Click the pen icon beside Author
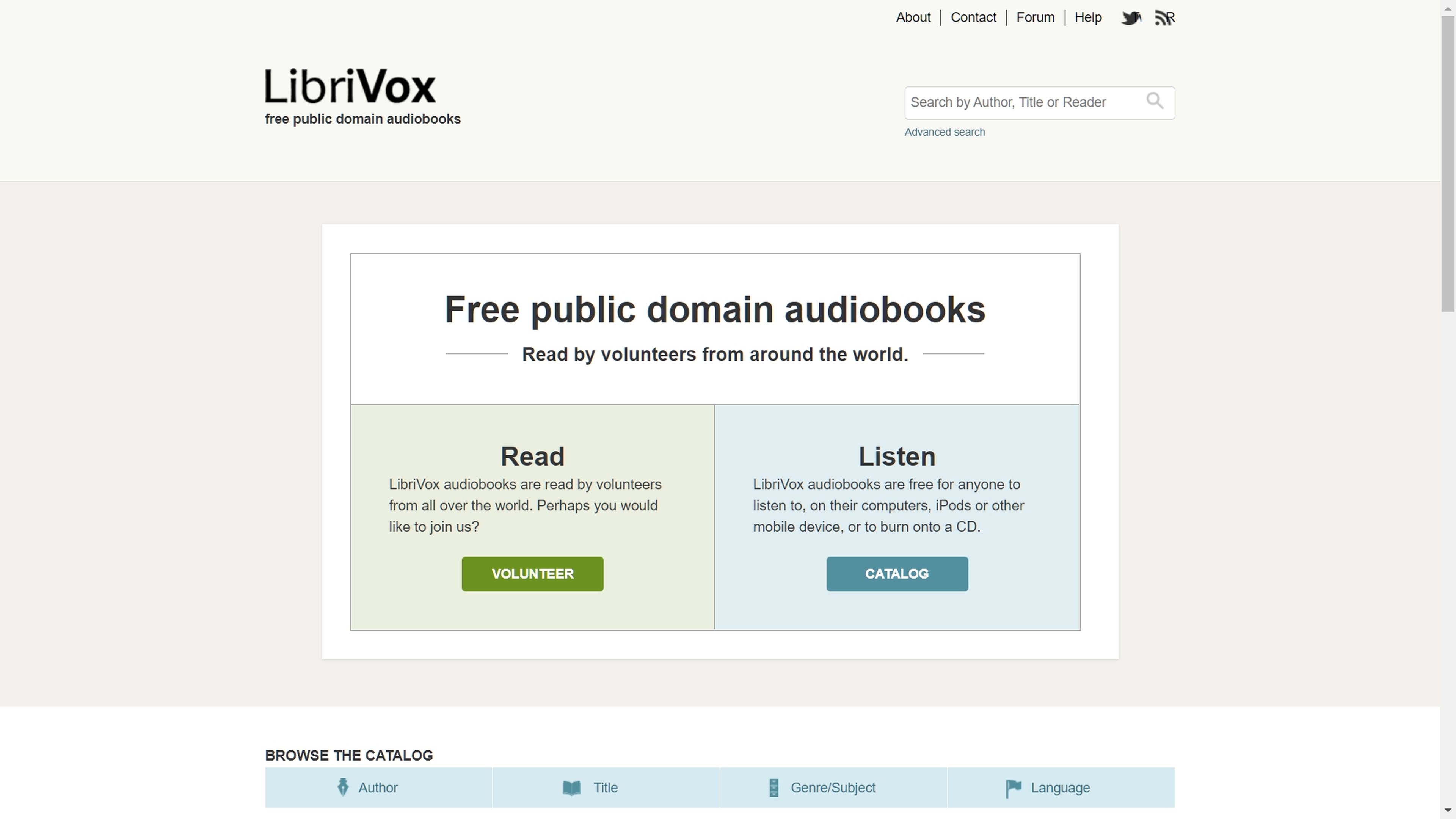Screen dimensions: 1456x819 tap(342, 788)
